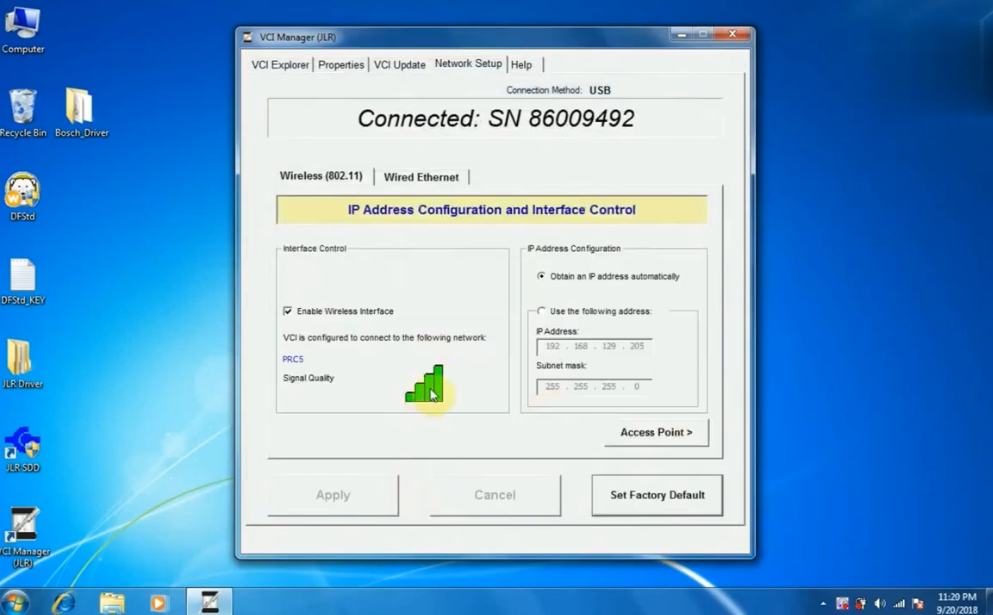Screen dimensions: 993x615
Task: Click the Signal Quality label
Action: 308,378
